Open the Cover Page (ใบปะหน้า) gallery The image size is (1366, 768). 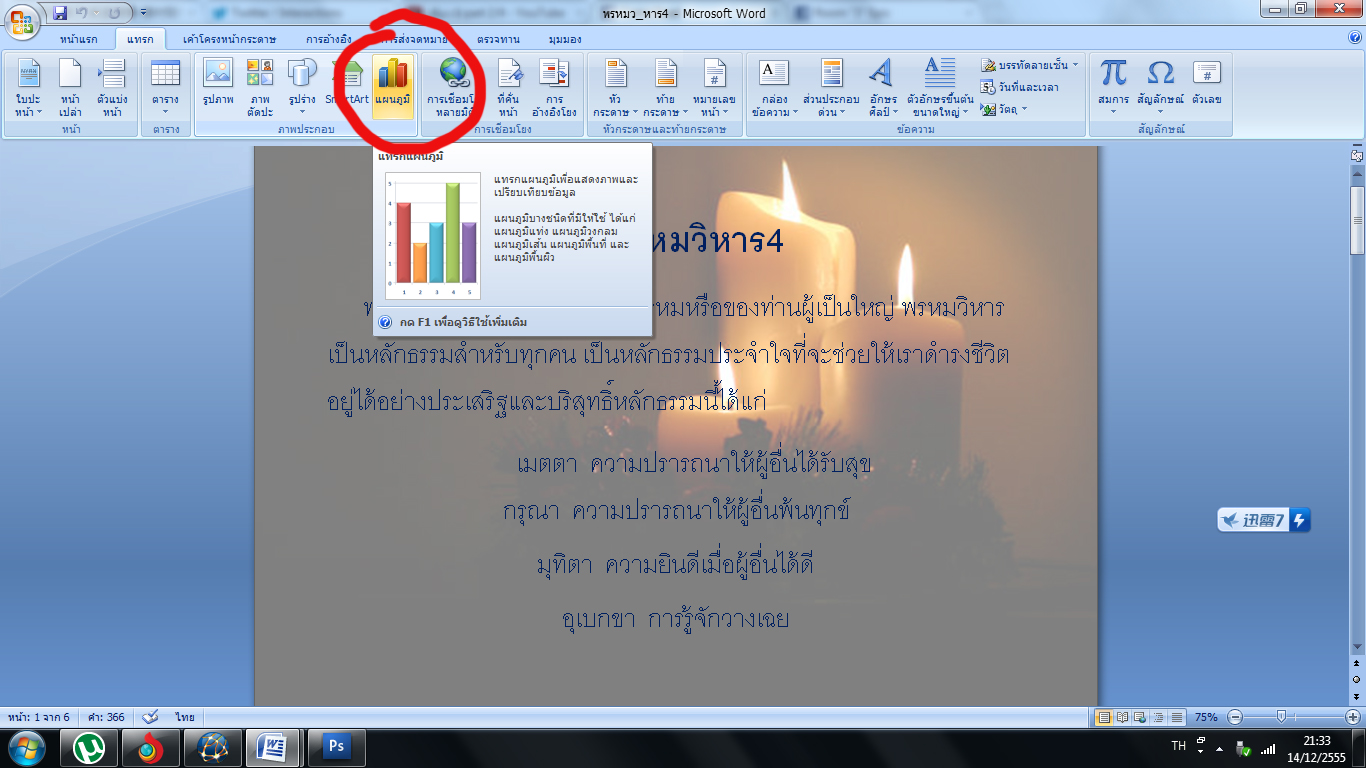28,87
